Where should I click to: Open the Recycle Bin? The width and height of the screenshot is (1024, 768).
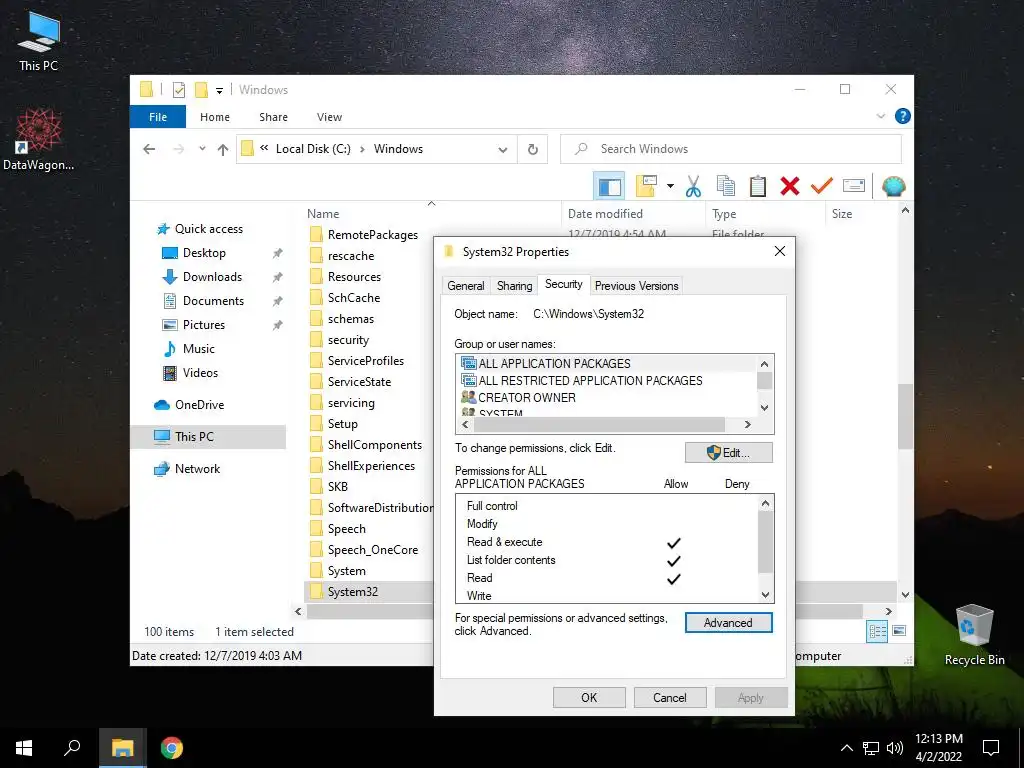[974, 635]
